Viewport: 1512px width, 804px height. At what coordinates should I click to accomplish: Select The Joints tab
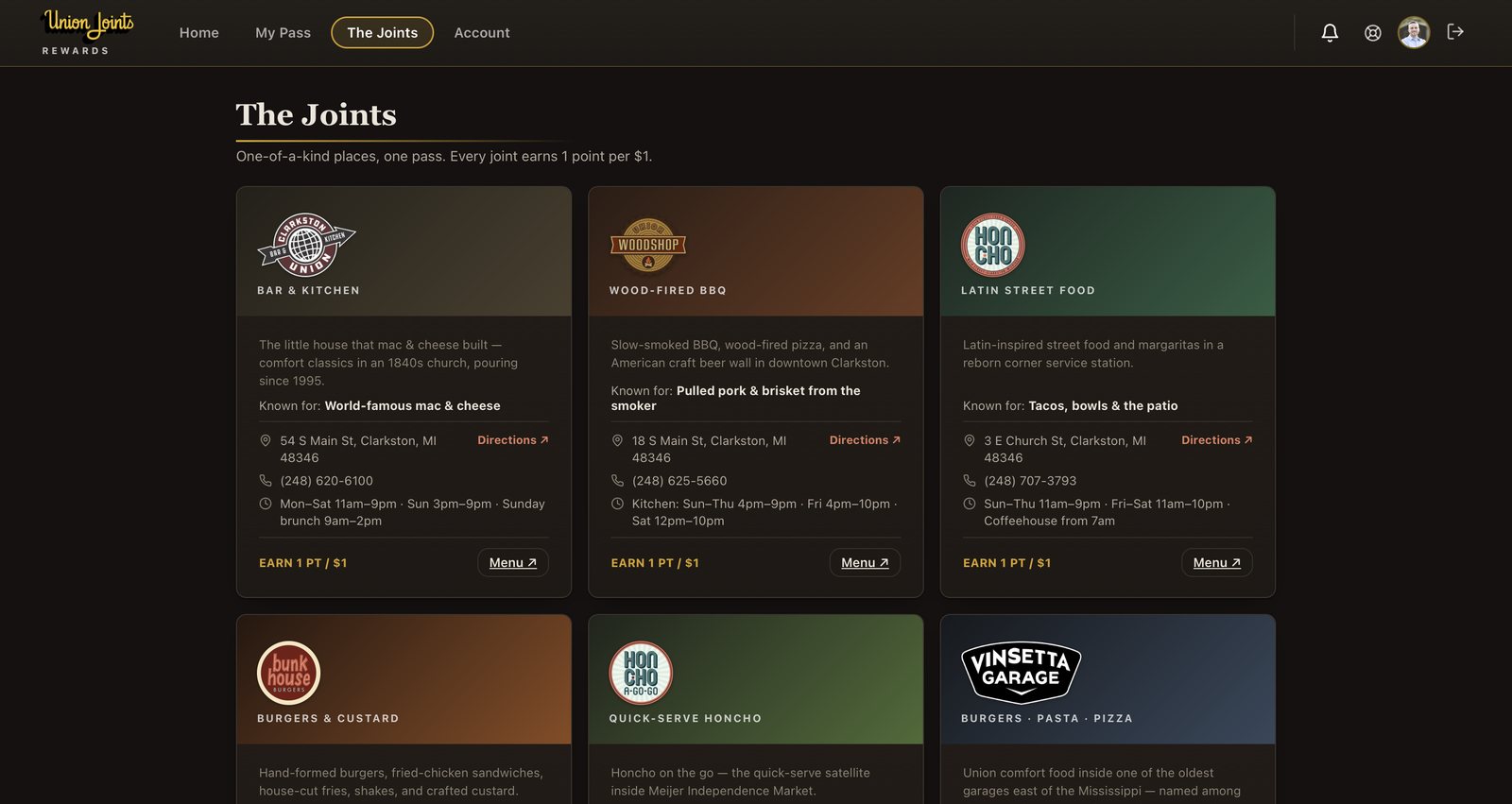point(383,33)
